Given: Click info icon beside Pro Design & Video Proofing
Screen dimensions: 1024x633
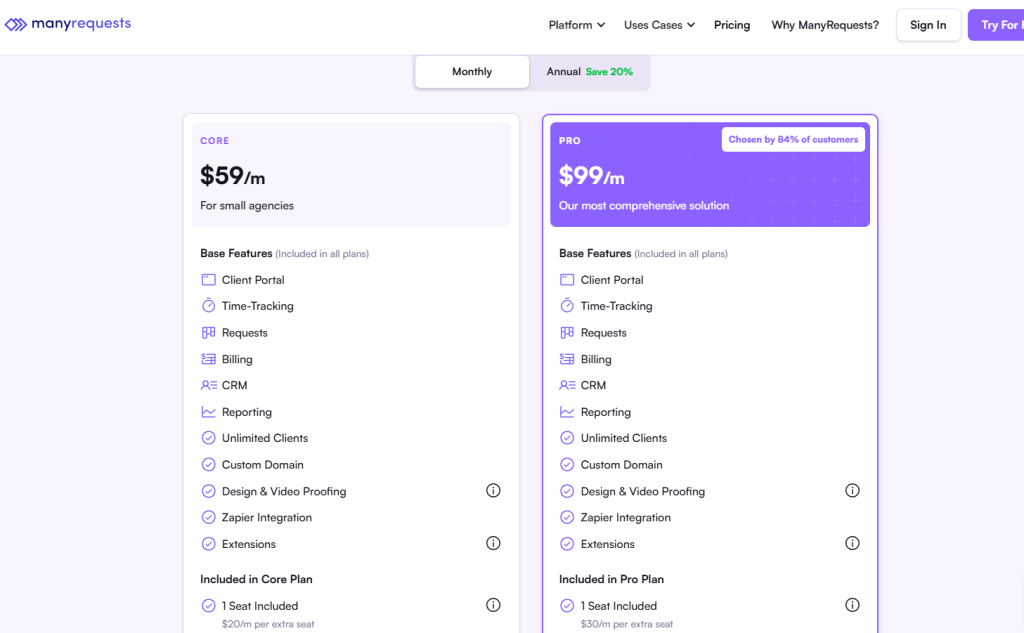Looking at the screenshot, I should coord(852,491).
